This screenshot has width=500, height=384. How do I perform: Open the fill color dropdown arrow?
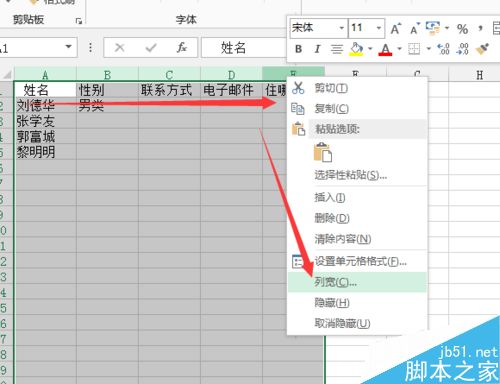370,49
